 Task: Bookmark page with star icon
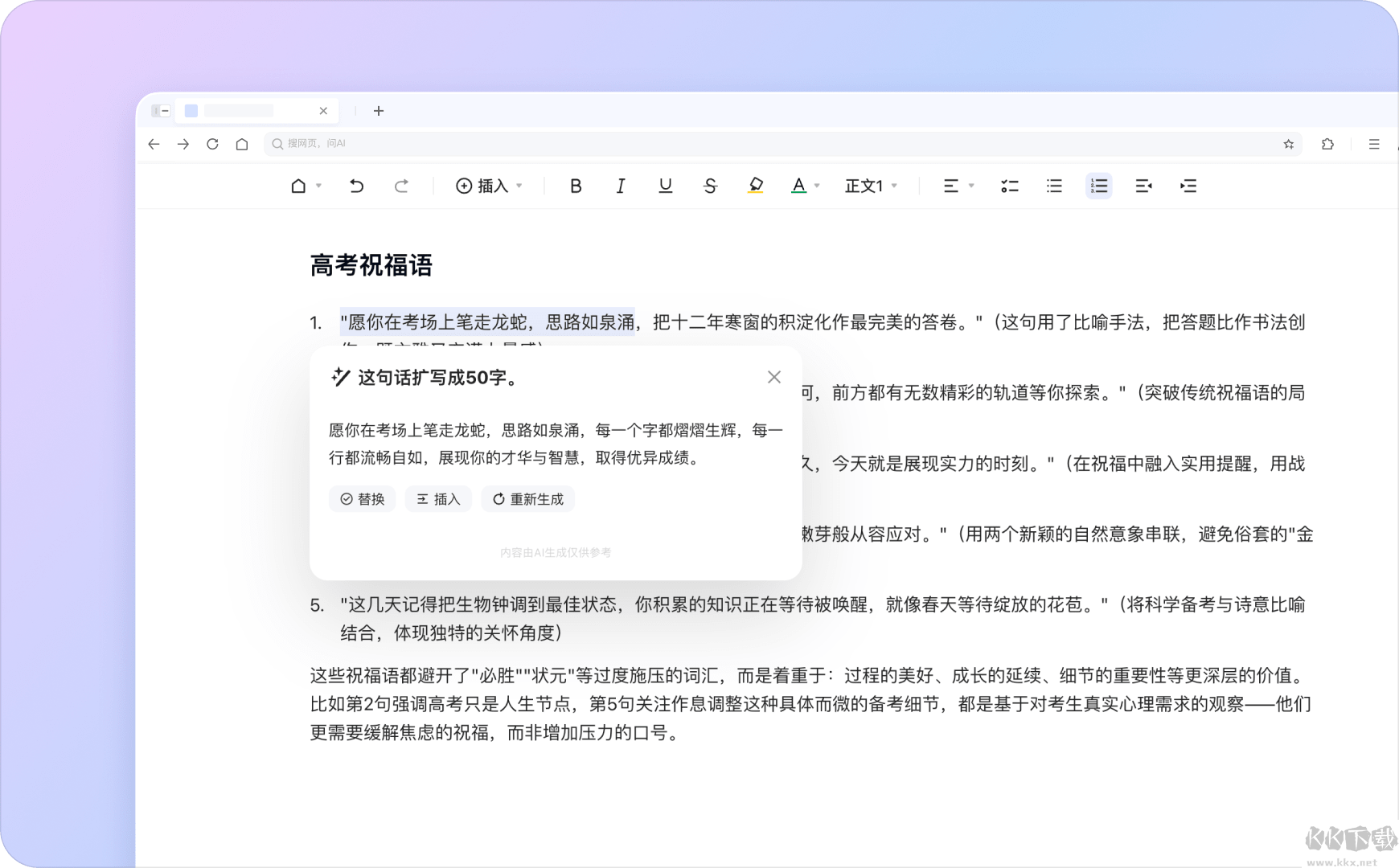[x=1289, y=144]
